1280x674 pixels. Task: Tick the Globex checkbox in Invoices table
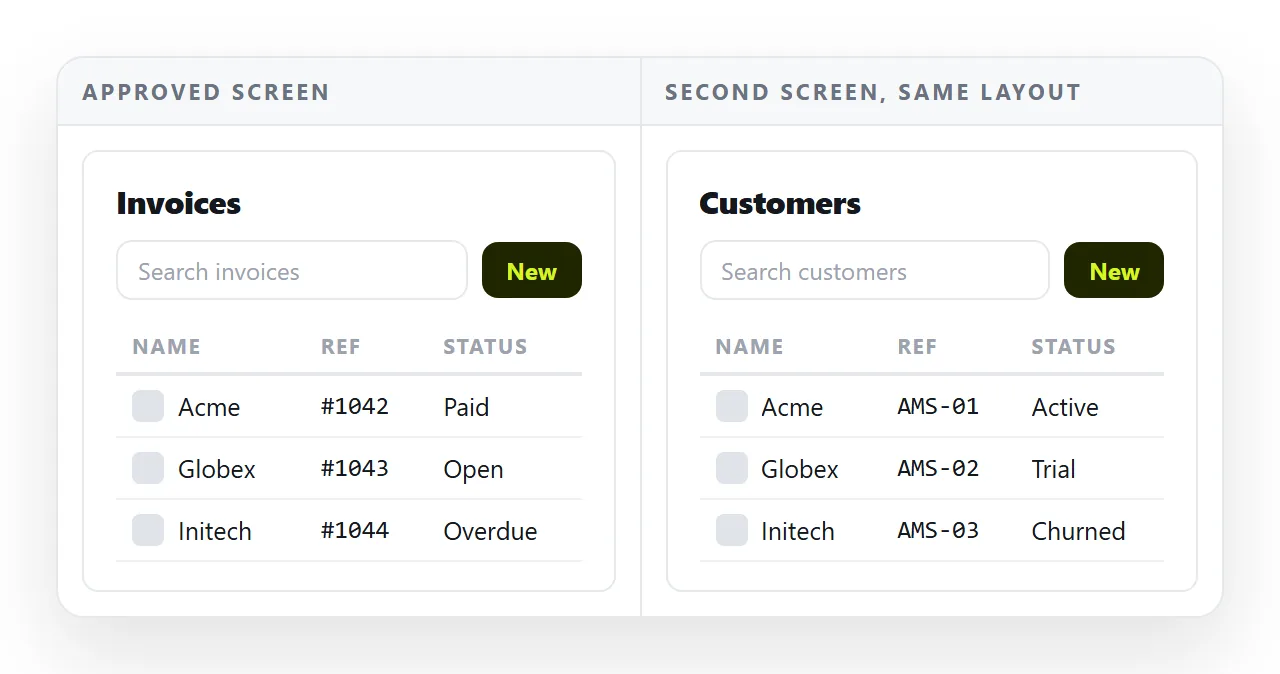(x=148, y=468)
